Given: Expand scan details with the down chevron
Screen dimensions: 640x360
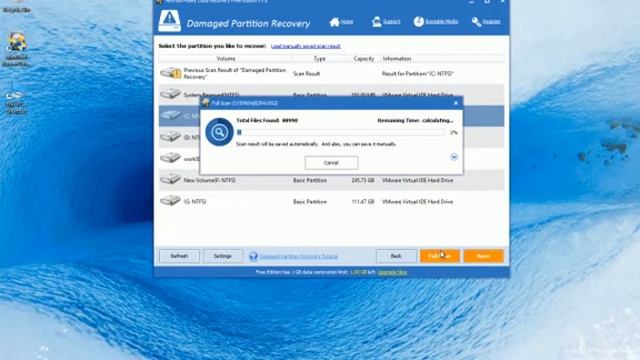Looking at the screenshot, I should click(x=454, y=157).
